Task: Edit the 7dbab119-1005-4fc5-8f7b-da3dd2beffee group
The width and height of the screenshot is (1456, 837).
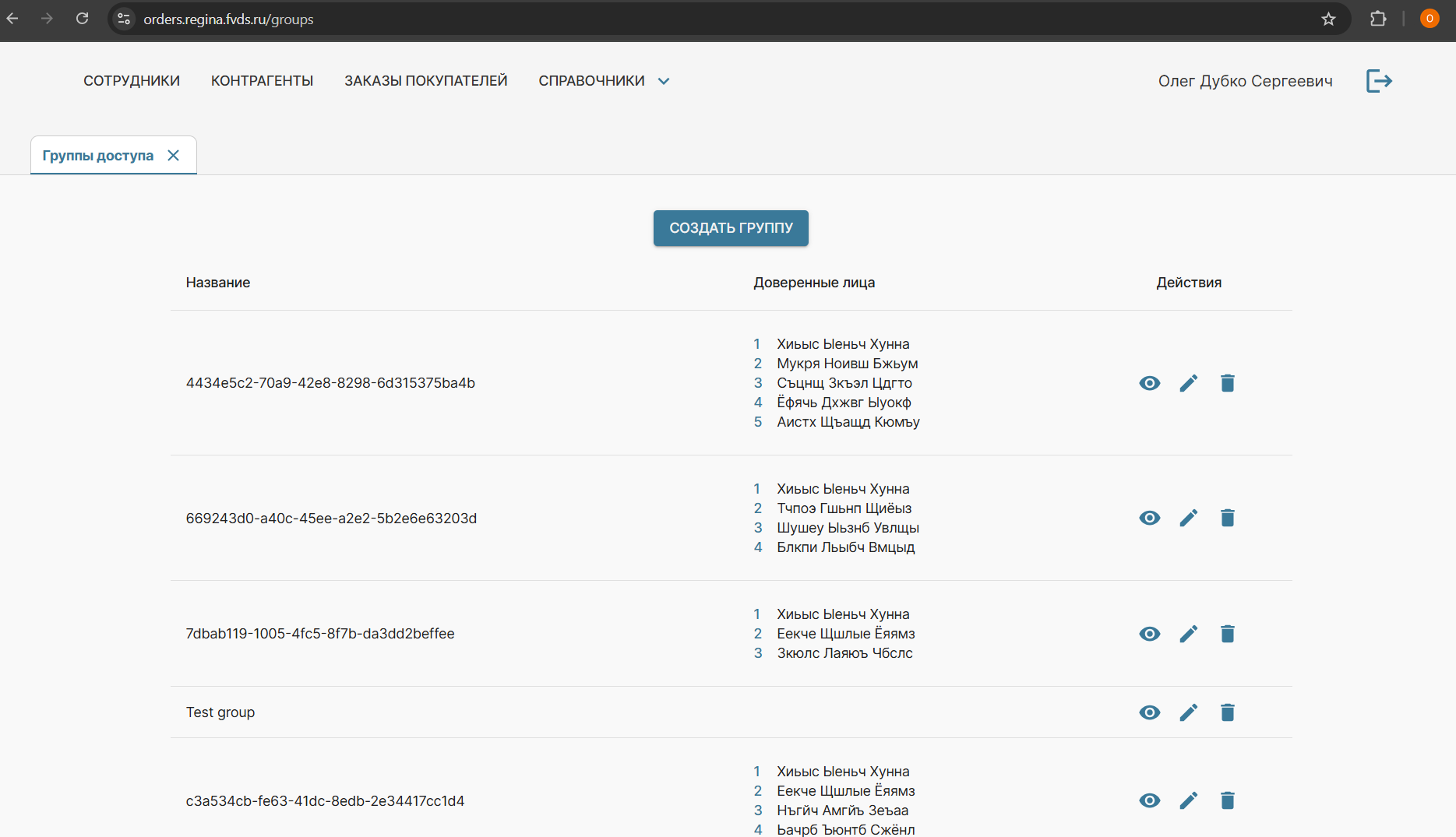Action: pyautogui.click(x=1188, y=635)
